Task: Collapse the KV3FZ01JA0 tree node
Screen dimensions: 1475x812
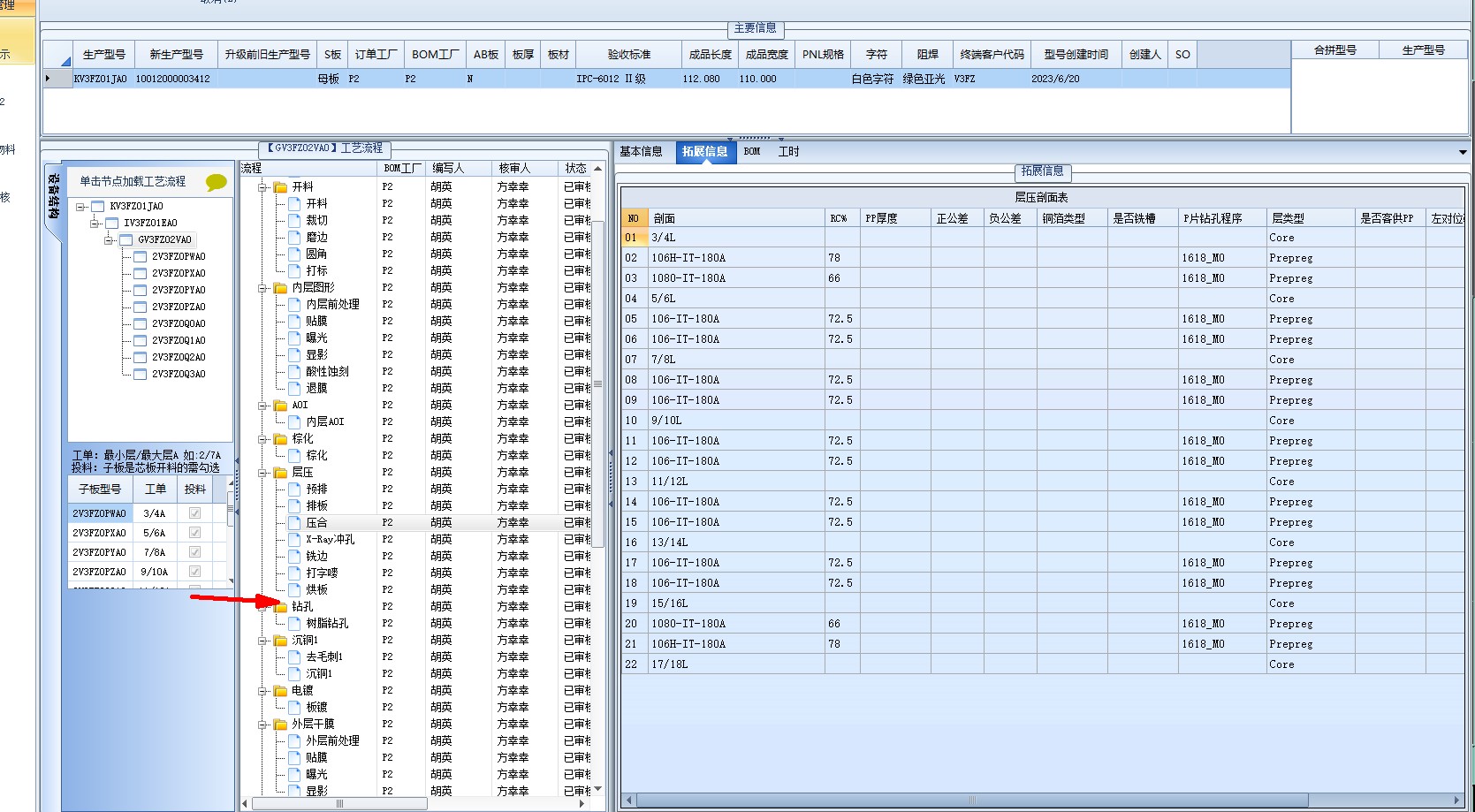Action: click(81, 207)
